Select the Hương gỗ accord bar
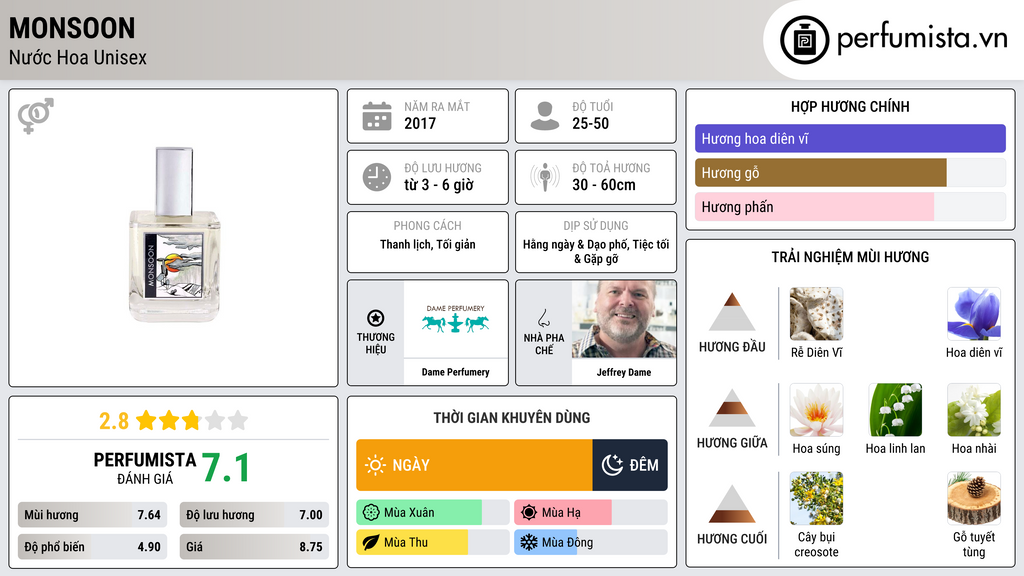The image size is (1024, 576). [850, 173]
